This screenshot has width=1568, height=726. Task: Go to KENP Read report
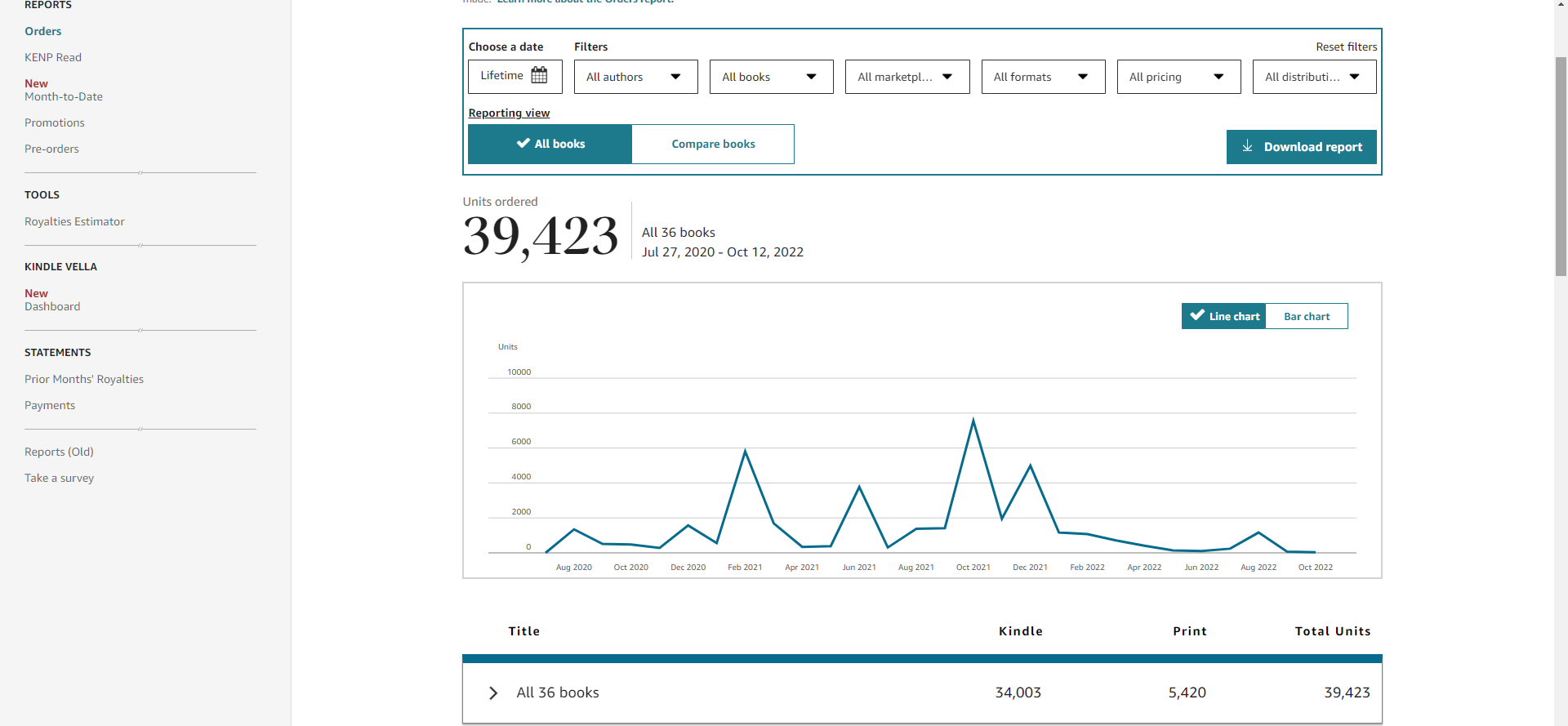[53, 57]
